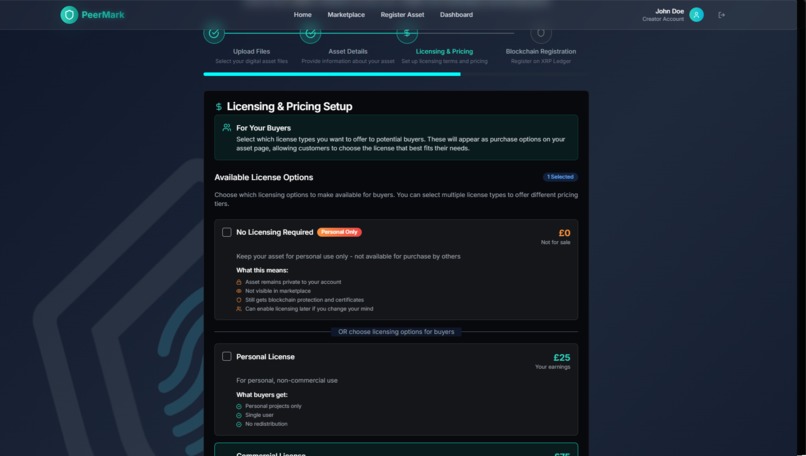This screenshot has height=456, width=806.
Task: Open the Dashboard nav item
Action: click(x=456, y=15)
